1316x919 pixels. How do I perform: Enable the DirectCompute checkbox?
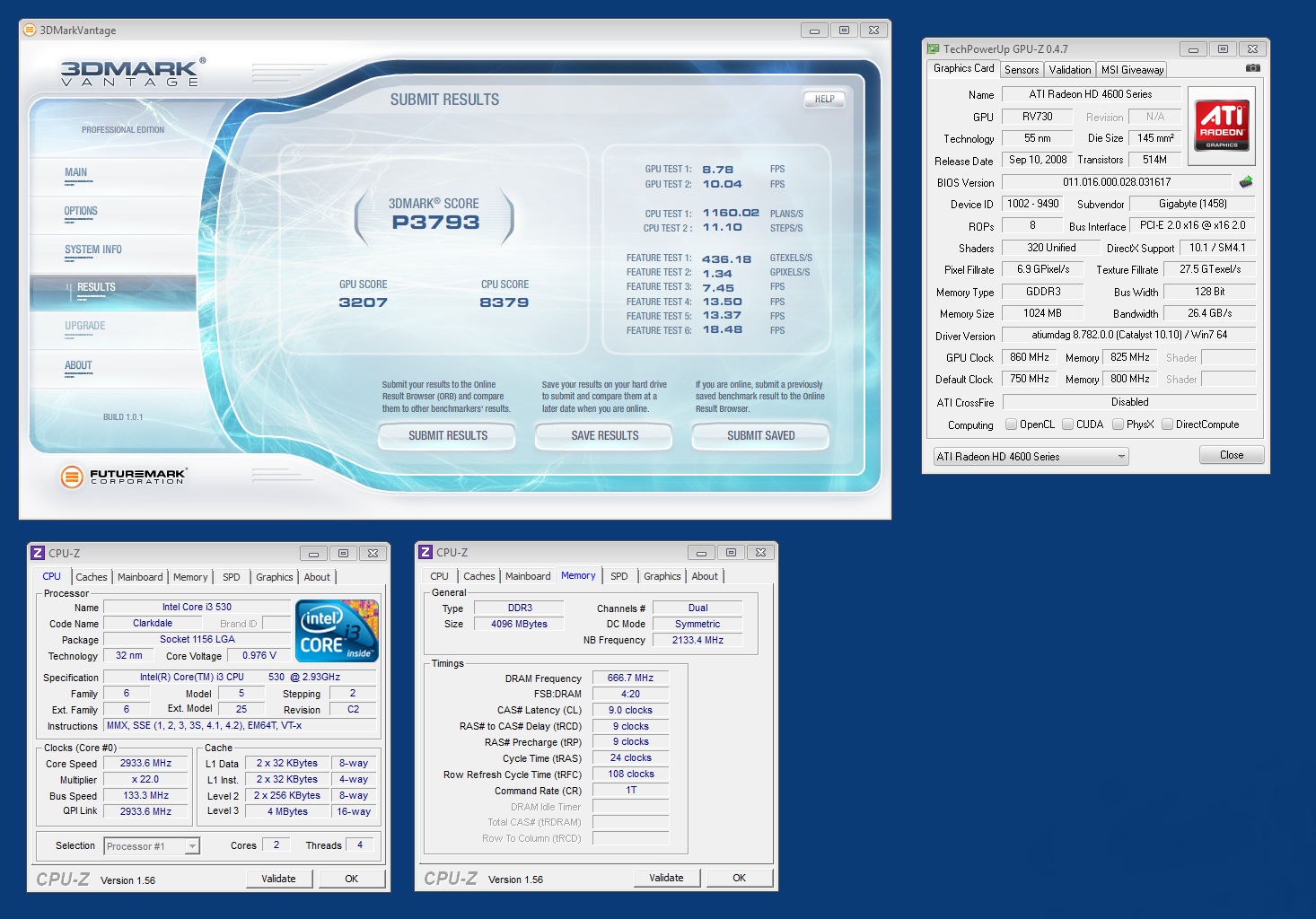click(x=1168, y=424)
